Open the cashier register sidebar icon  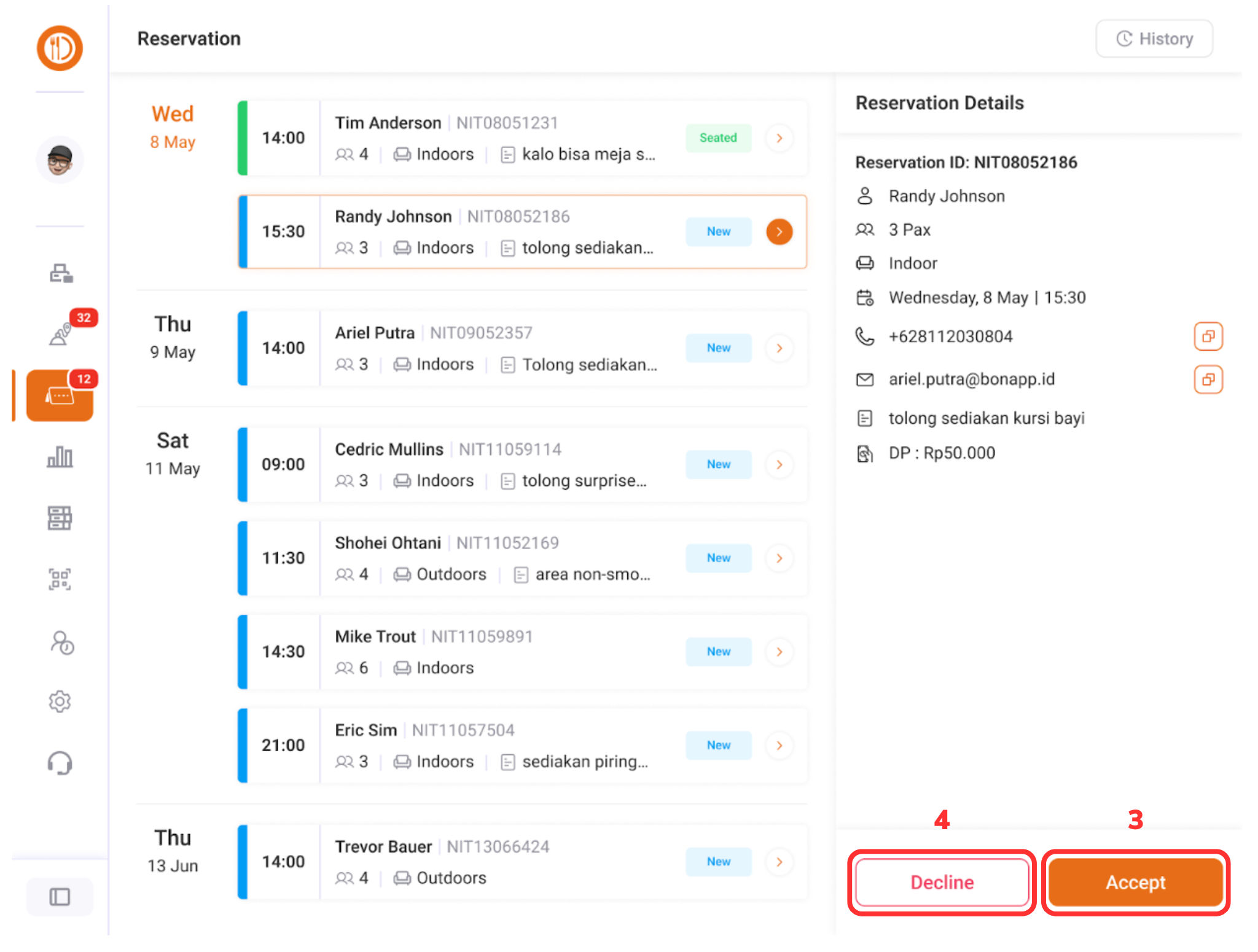(60, 273)
